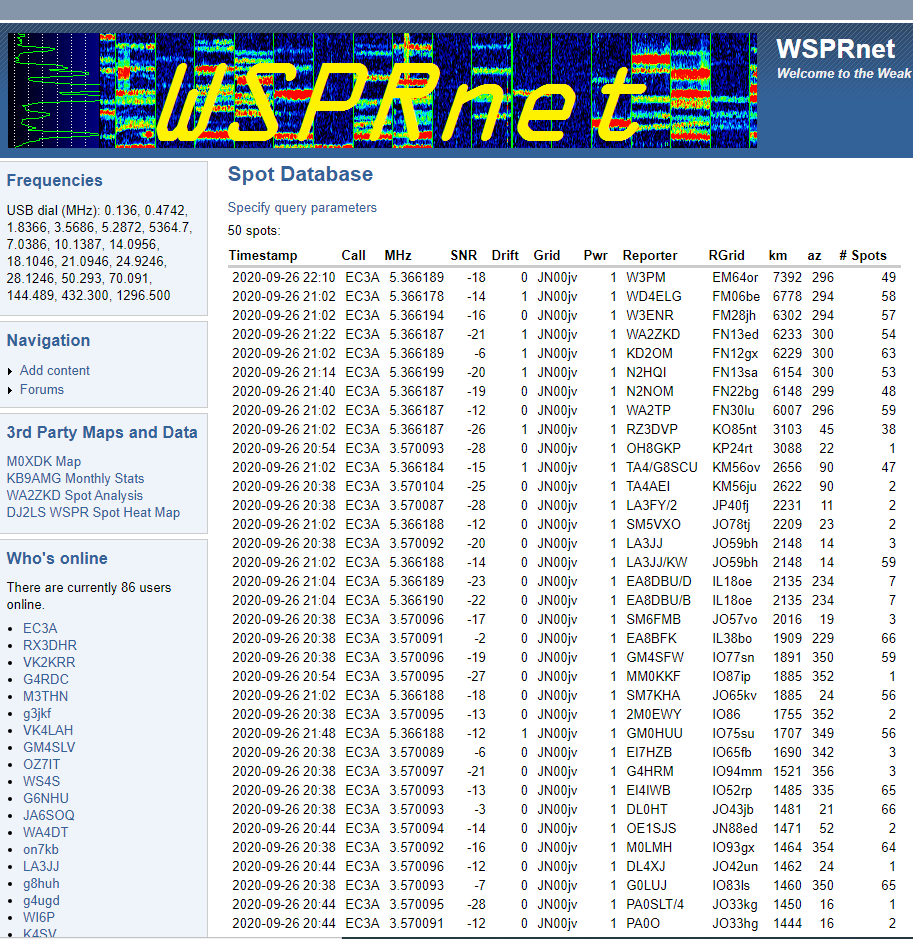Click the MHz column header
This screenshot has width=913, height=939.
398,255
